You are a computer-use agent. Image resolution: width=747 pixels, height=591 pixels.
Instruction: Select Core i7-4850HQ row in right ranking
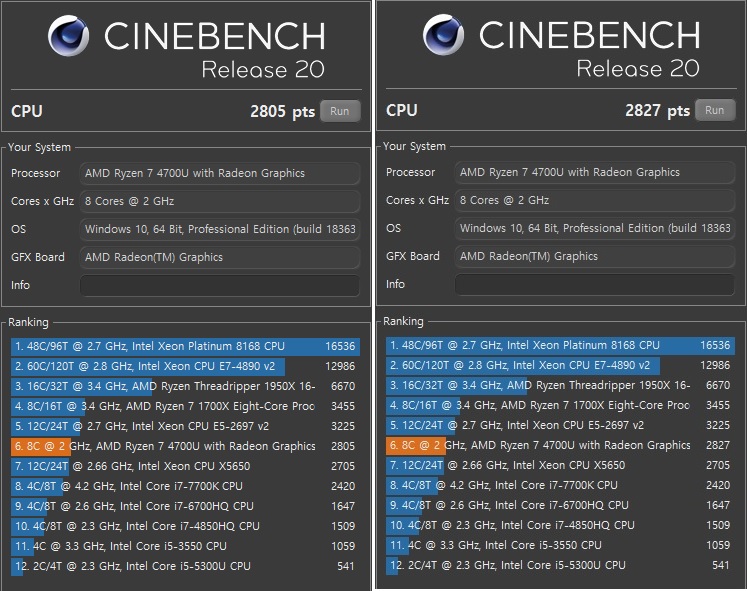[x=560, y=525]
